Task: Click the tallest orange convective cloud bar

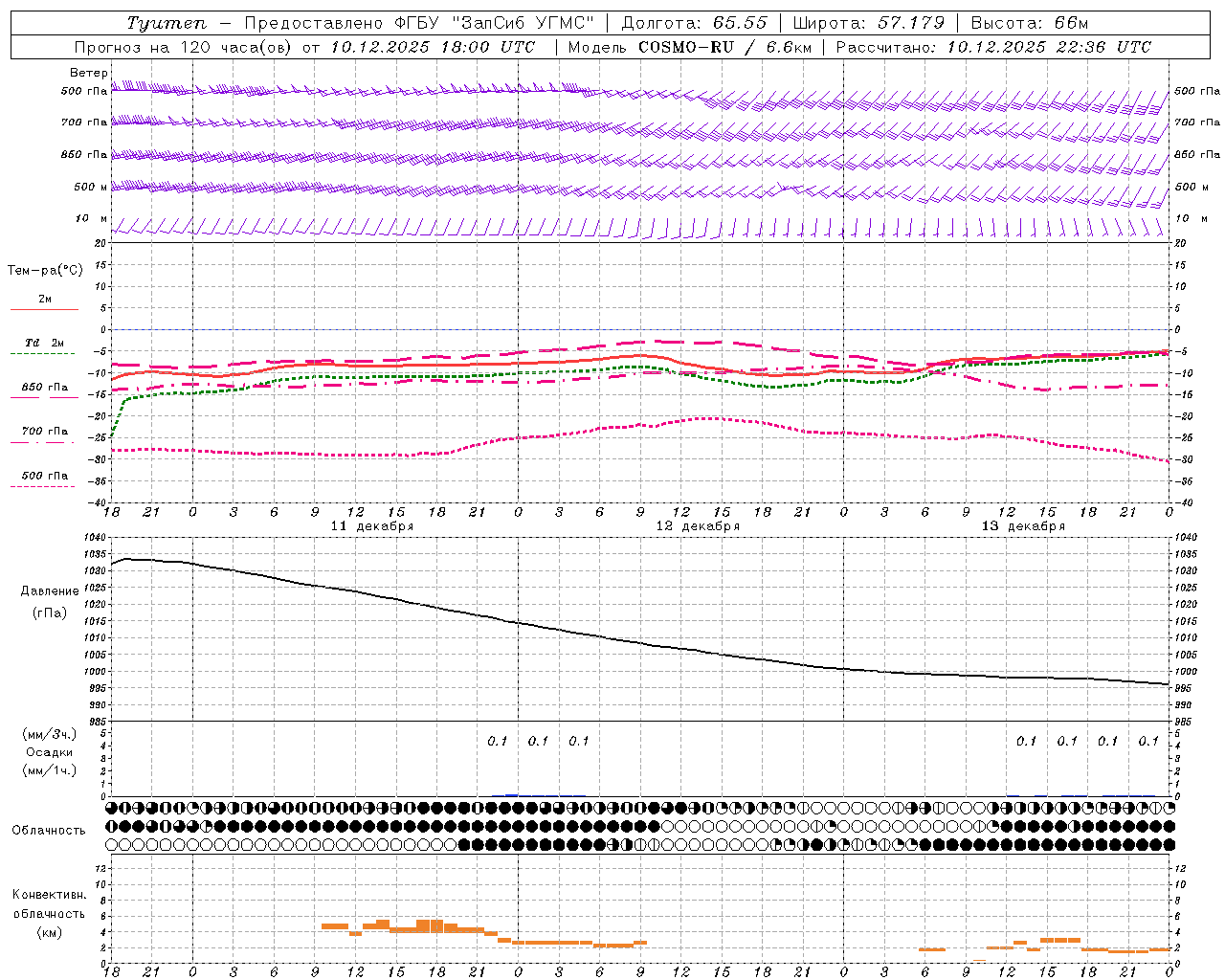Action: 430,926
